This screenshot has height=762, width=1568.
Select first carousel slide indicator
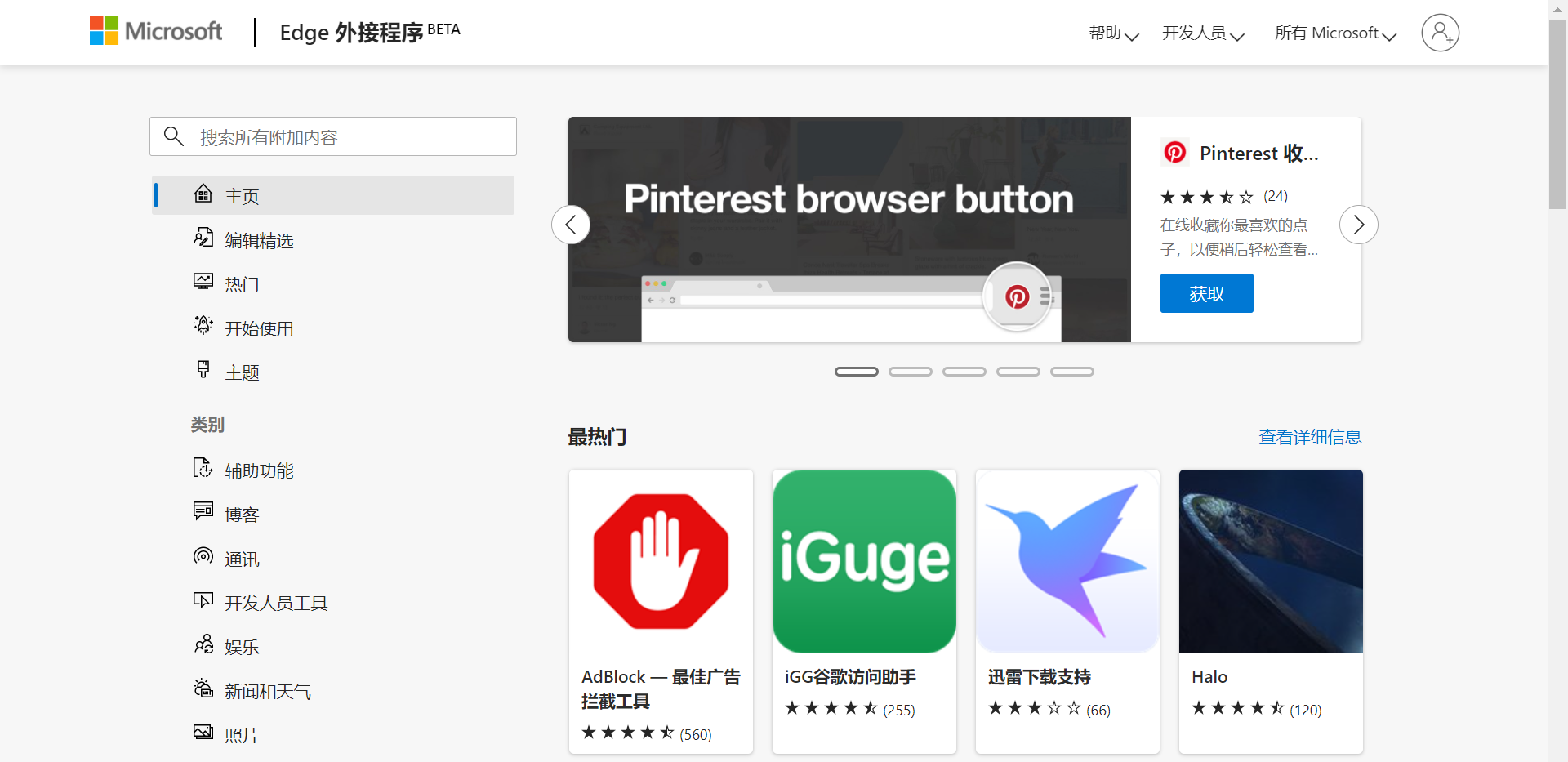857,372
